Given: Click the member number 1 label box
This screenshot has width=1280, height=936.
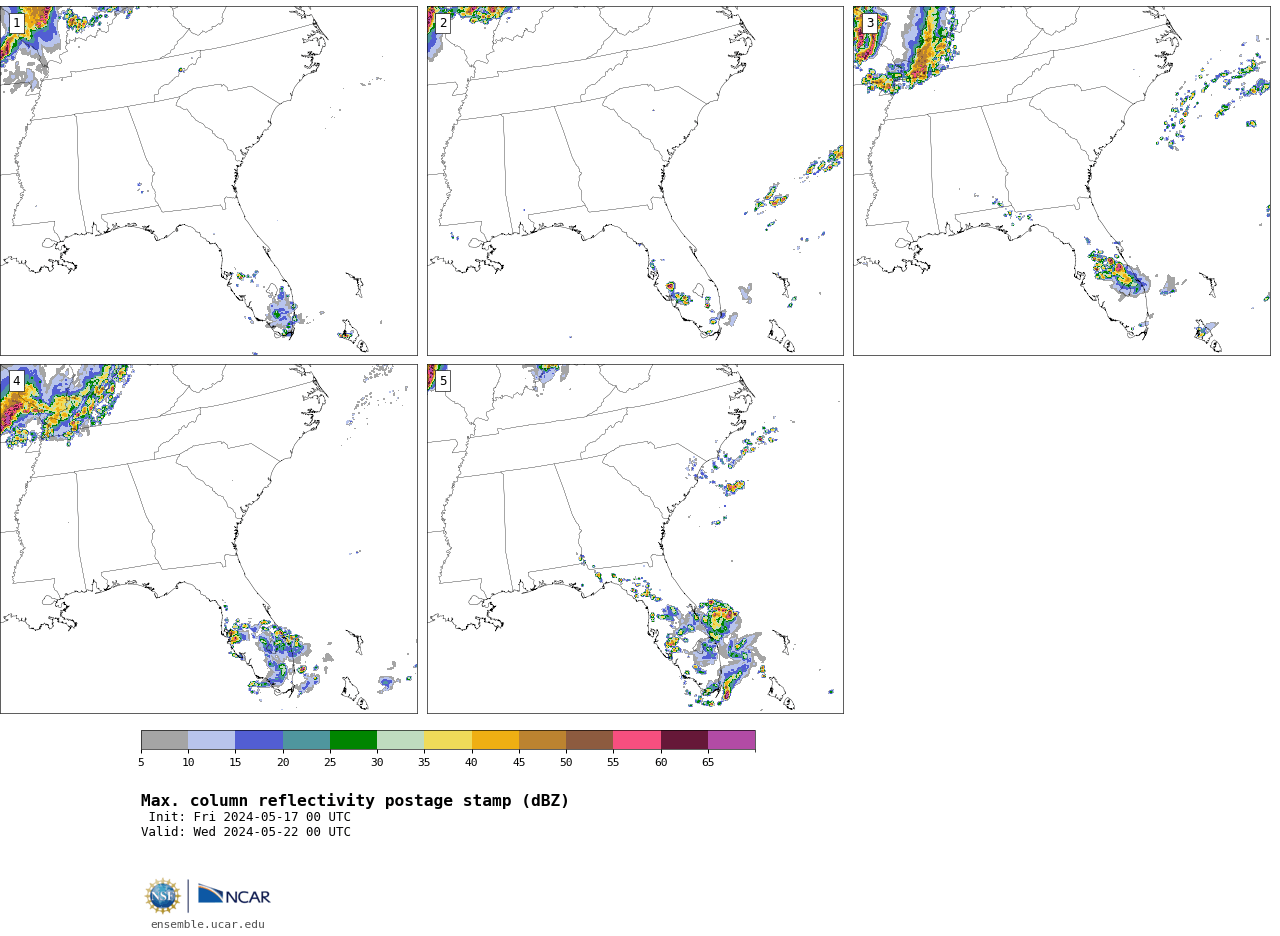Looking at the screenshot, I should (16, 23).
